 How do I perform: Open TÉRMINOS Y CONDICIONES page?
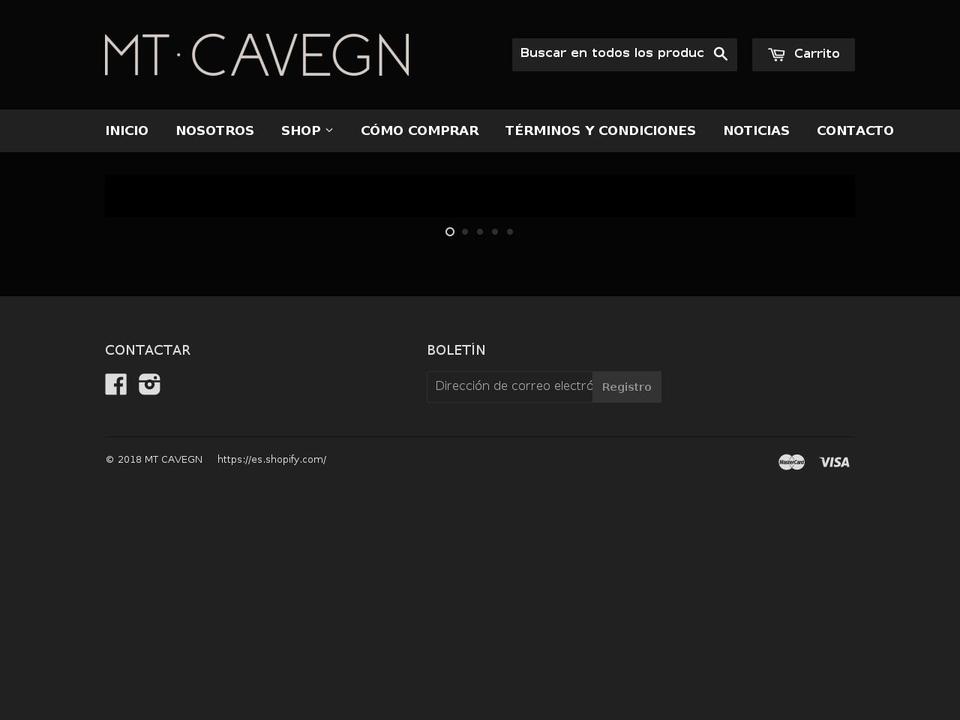[601, 130]
